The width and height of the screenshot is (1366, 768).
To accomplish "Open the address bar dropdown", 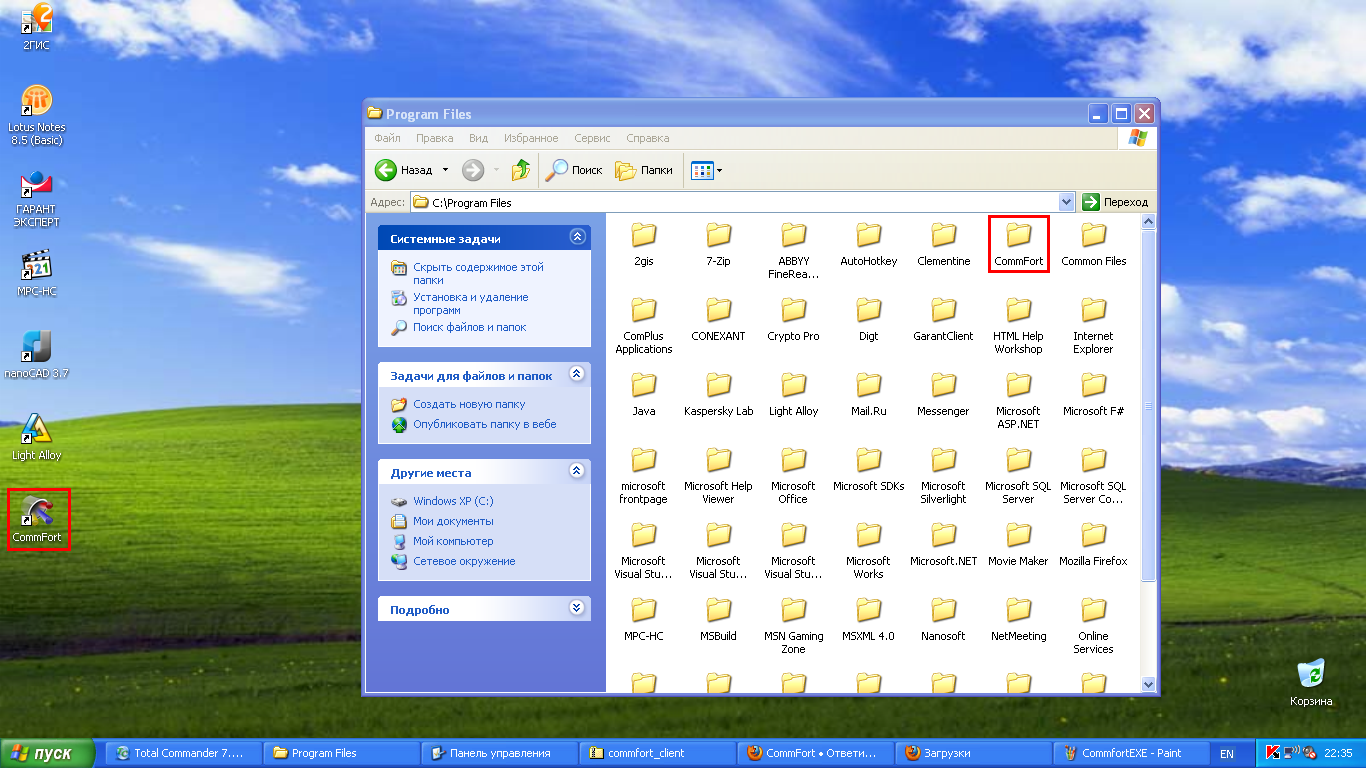I will [1066, 202].
